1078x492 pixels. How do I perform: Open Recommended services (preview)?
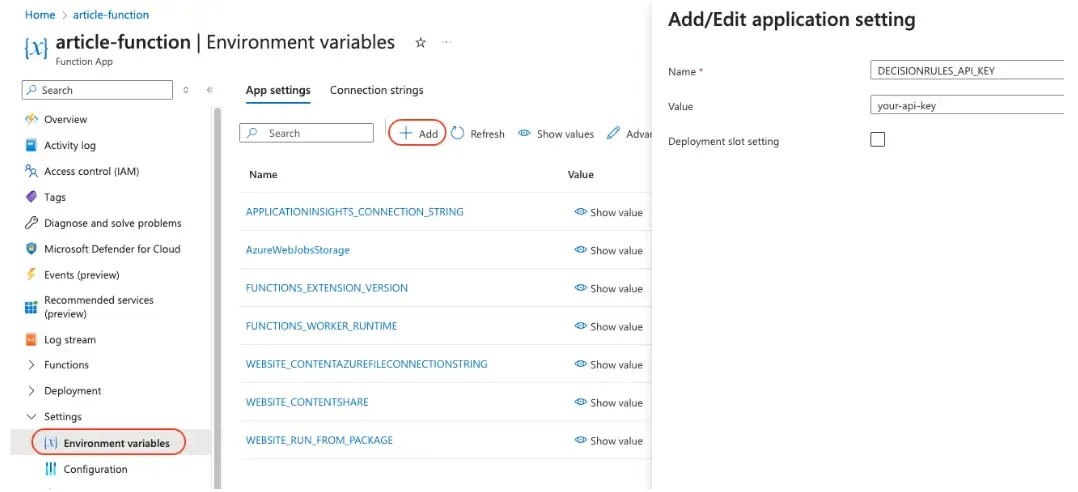(89, 307)
